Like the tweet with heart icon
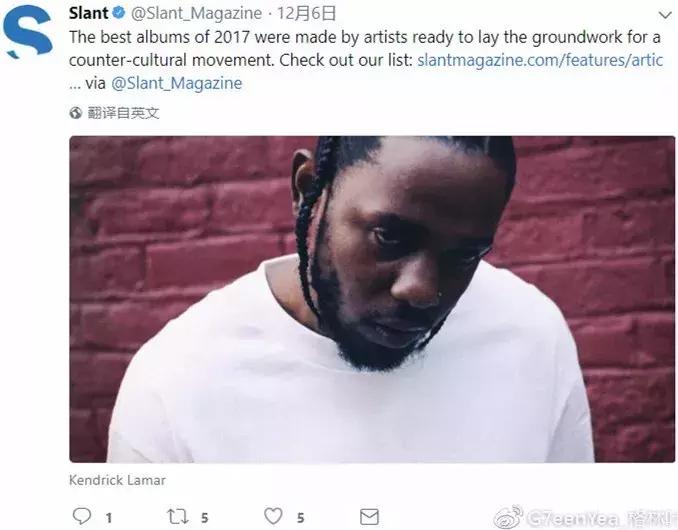The height and width of the screenshot is (530, 678). pyautogui.click(x=273, y=516)
